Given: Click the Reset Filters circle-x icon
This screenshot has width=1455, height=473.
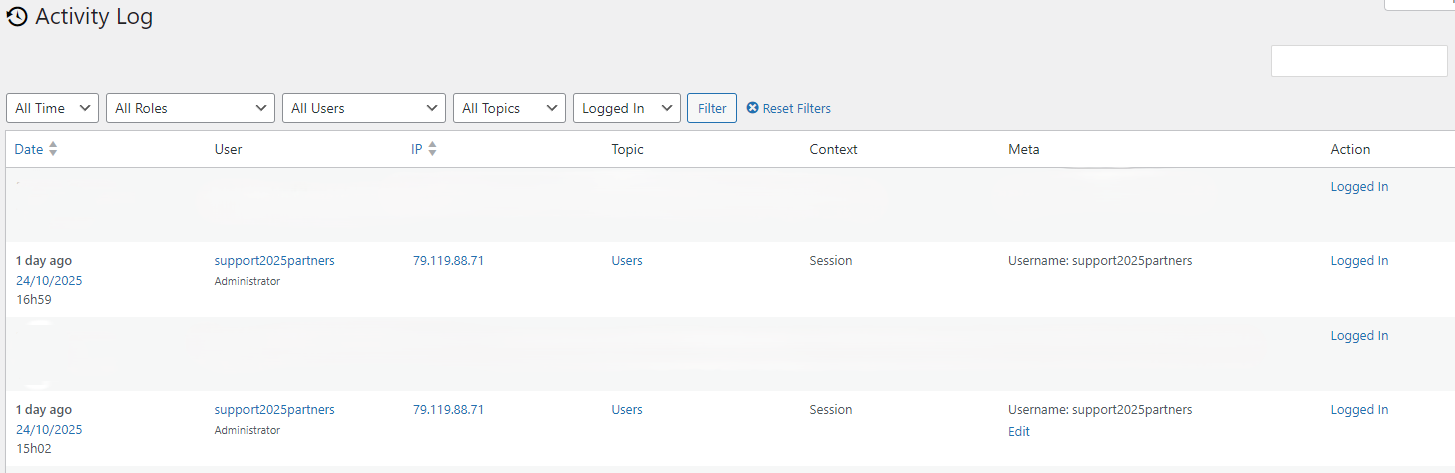Looking at the screenshot, I should pos(752,108).
